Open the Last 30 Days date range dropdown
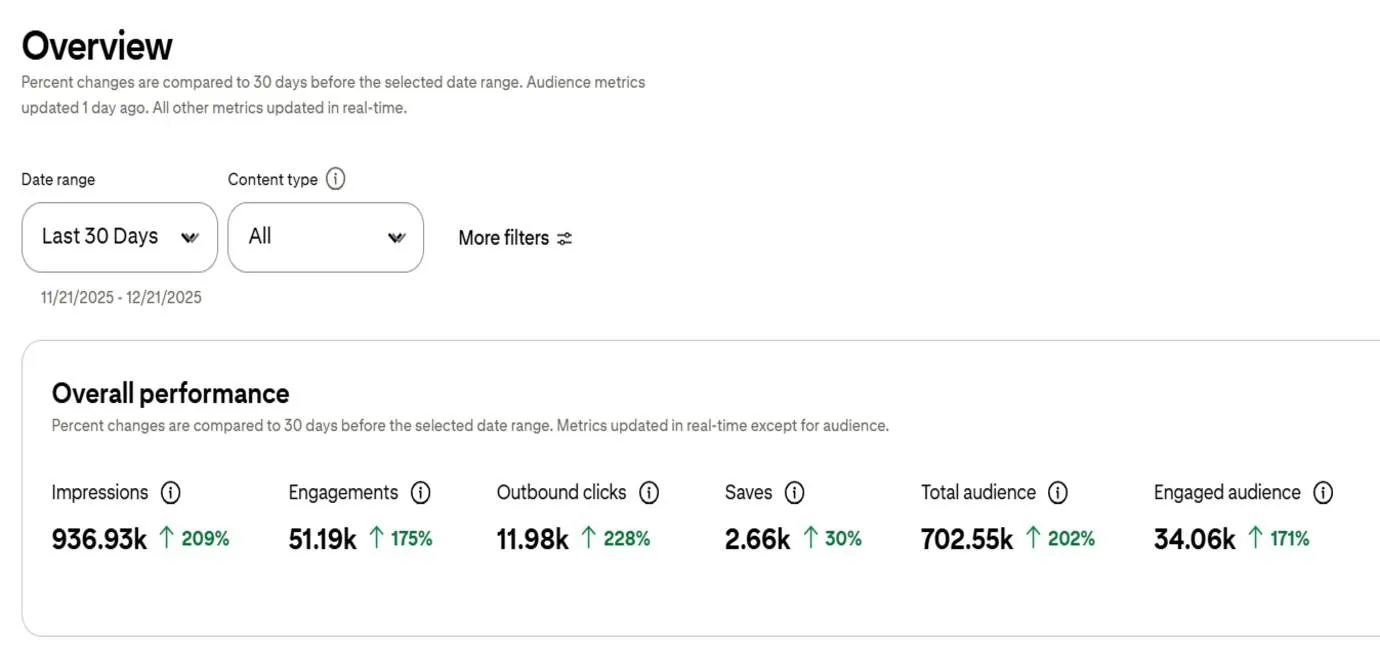 [119, 237]
